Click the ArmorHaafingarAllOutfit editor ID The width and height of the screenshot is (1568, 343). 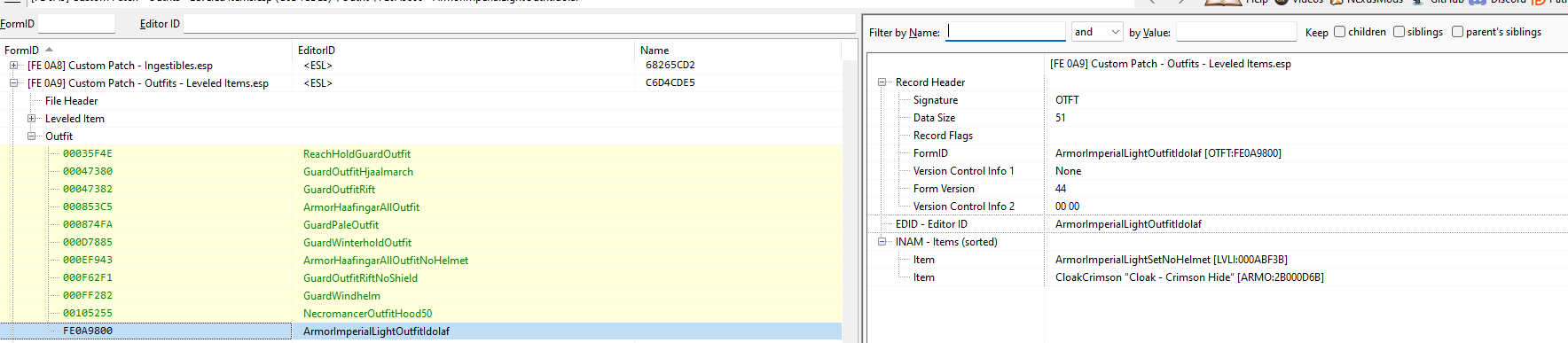[361, 207]
